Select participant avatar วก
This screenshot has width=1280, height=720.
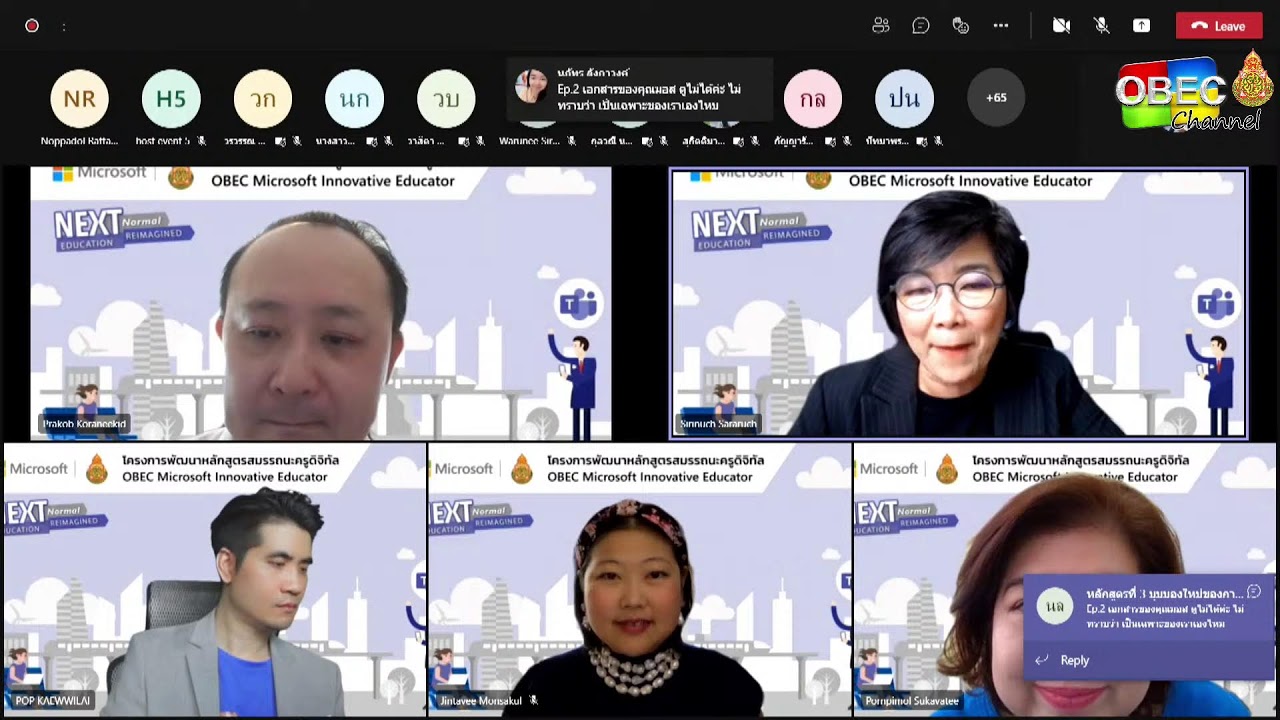coord(263,98)
